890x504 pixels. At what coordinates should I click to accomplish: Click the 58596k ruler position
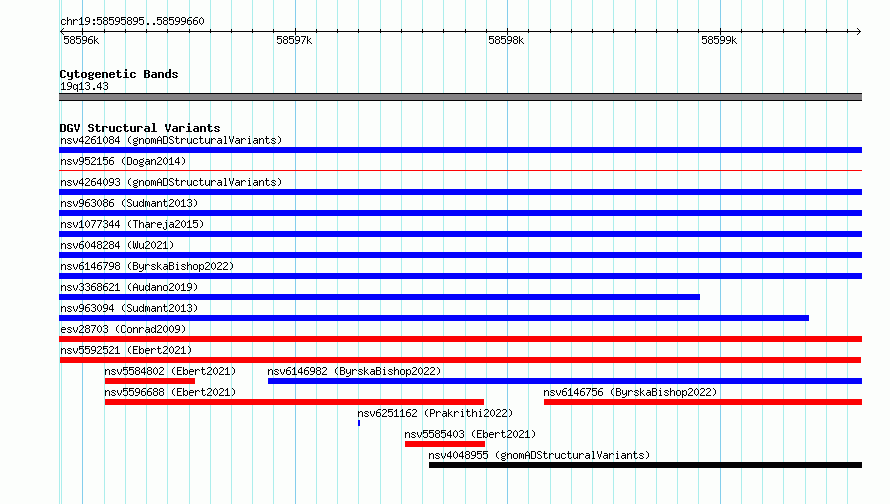tap(81, 40)
